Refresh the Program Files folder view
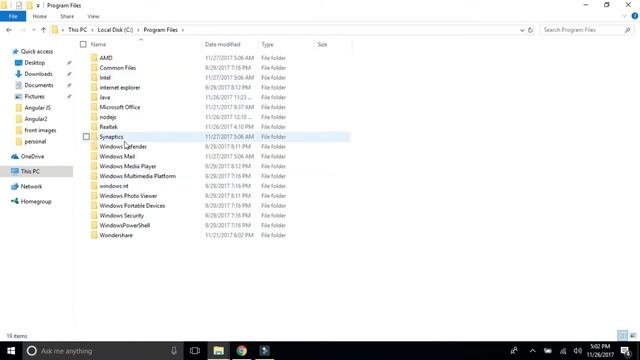640x360 pixels. pos(530,30)
